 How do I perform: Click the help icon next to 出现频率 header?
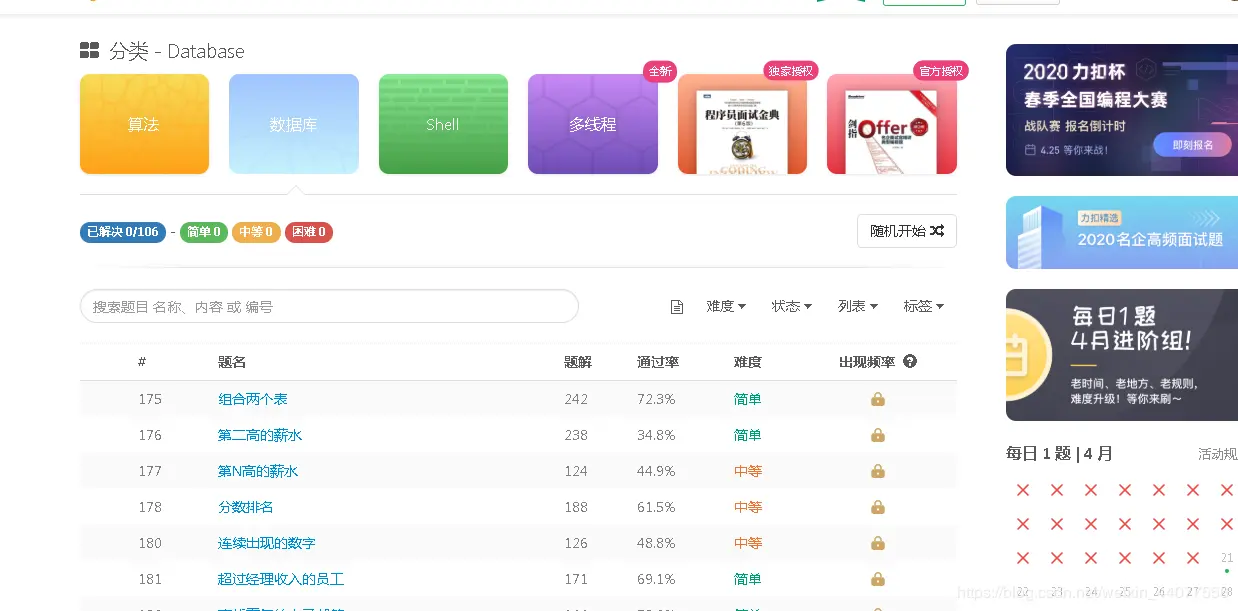[909, 362]
